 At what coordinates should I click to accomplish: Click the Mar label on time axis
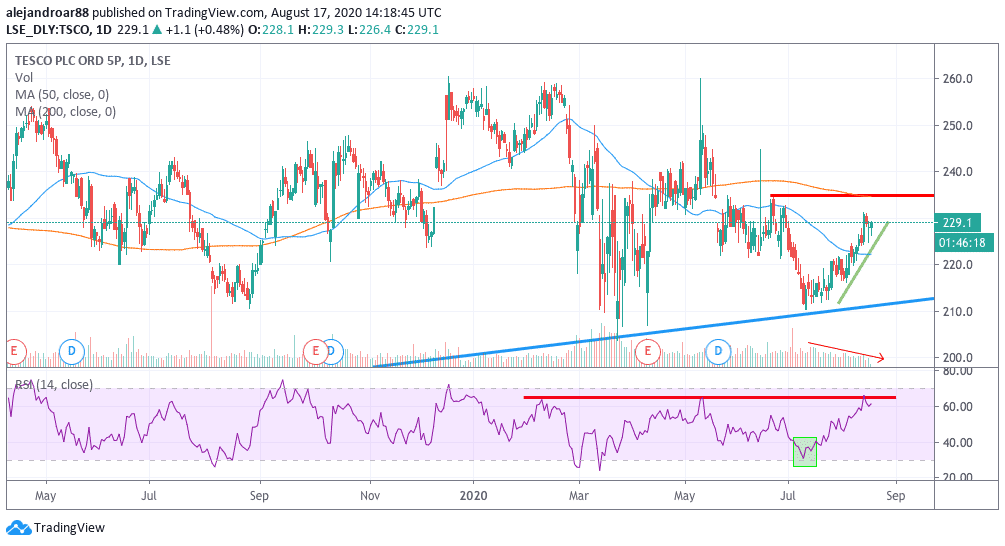tap(579, 496)
